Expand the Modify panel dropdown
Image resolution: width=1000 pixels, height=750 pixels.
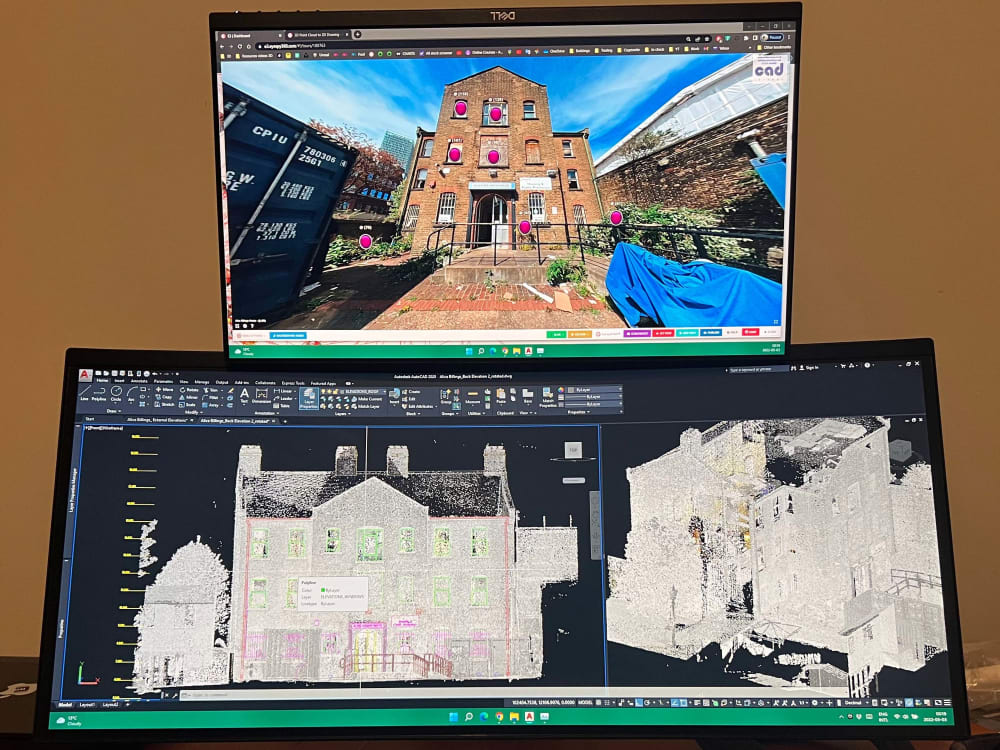[194, 412]
